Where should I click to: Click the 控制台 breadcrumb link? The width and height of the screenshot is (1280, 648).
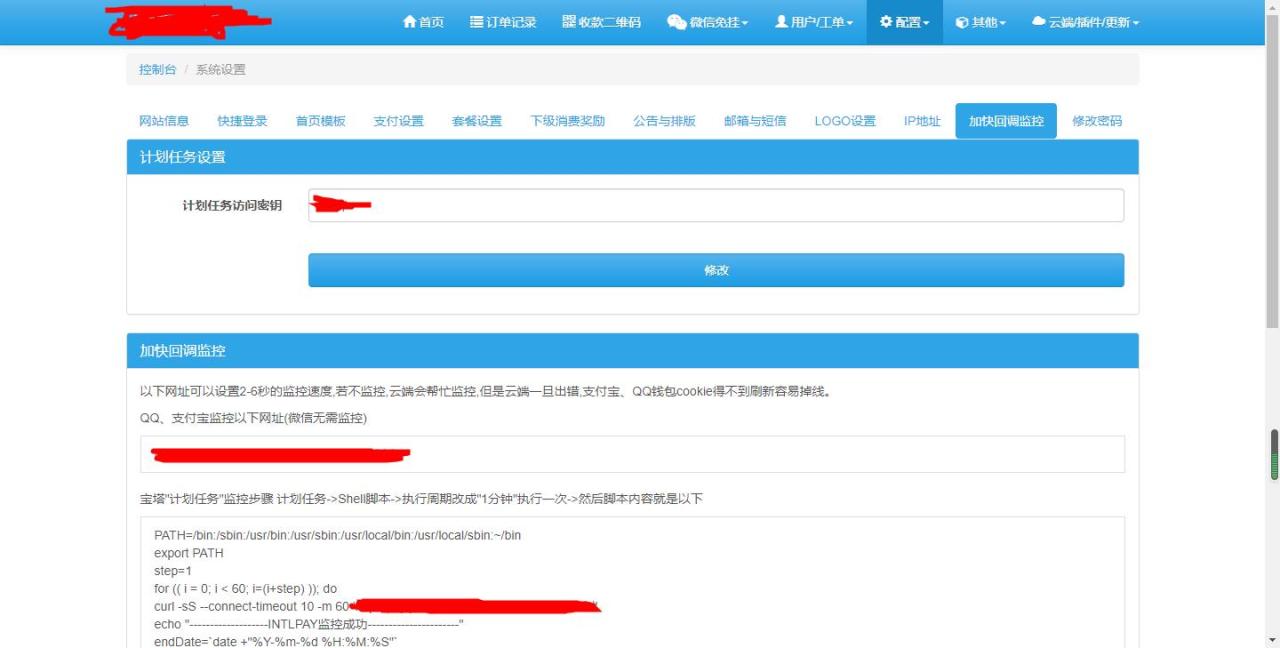tap(157, 69)
